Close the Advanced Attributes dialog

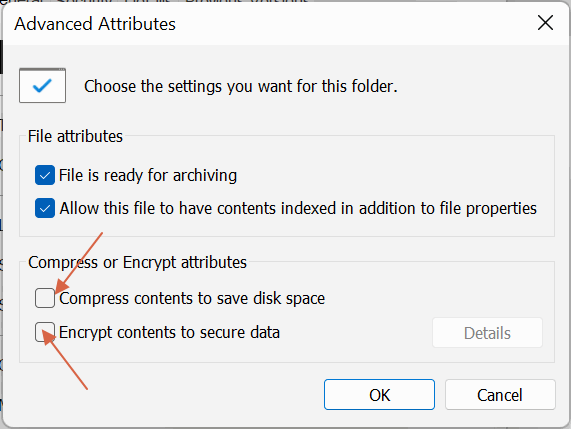click(545, 23)
